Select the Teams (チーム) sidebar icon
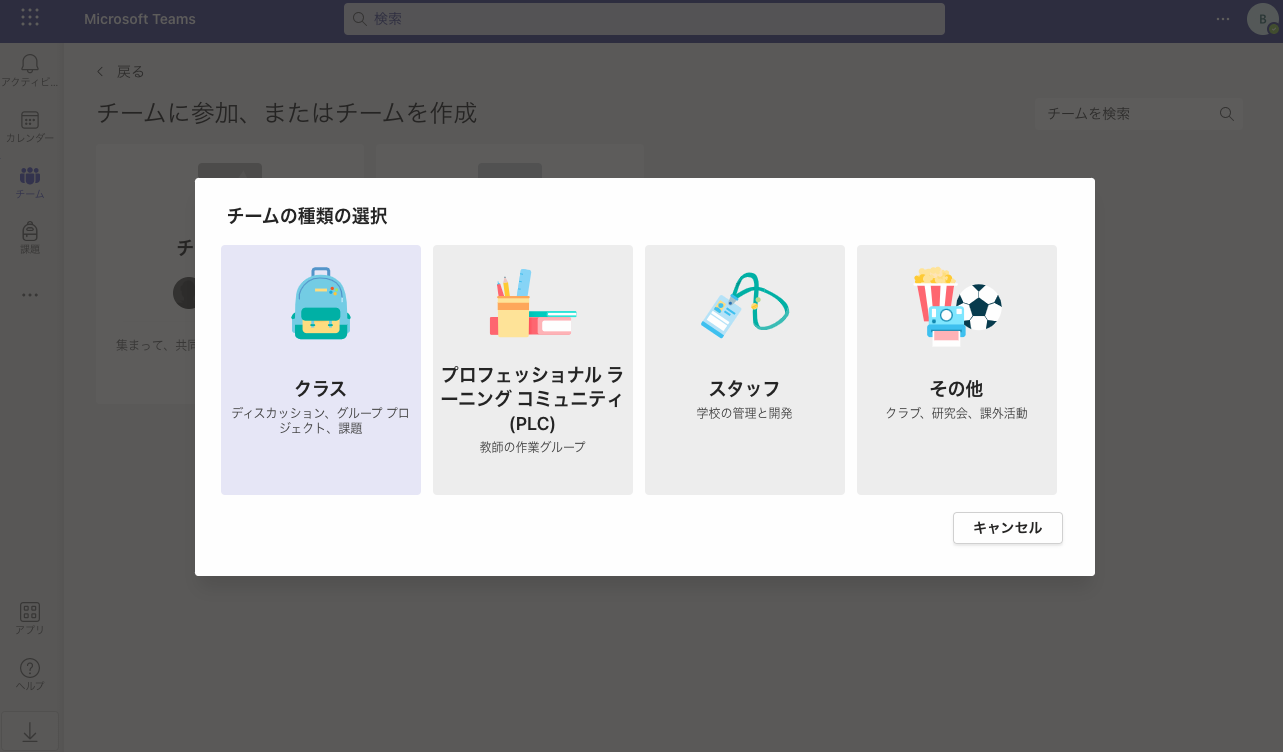The image size is (1283, 752). (29, 182)
